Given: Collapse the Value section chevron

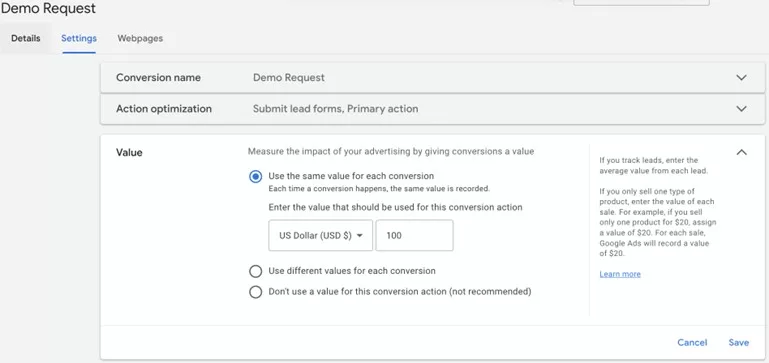Looking at the screenshot, I should click(741, 152).
